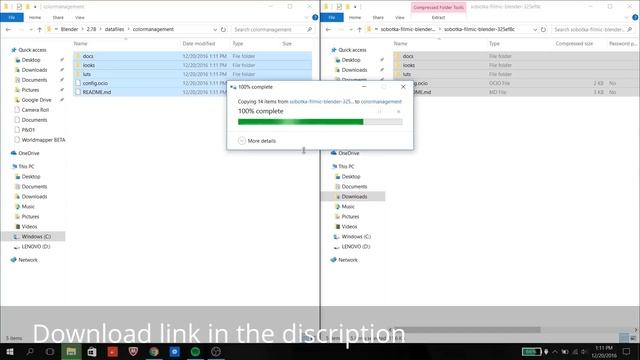Select luts folder in right zip window
Screen dimensions: 640x360
point(516,74)
